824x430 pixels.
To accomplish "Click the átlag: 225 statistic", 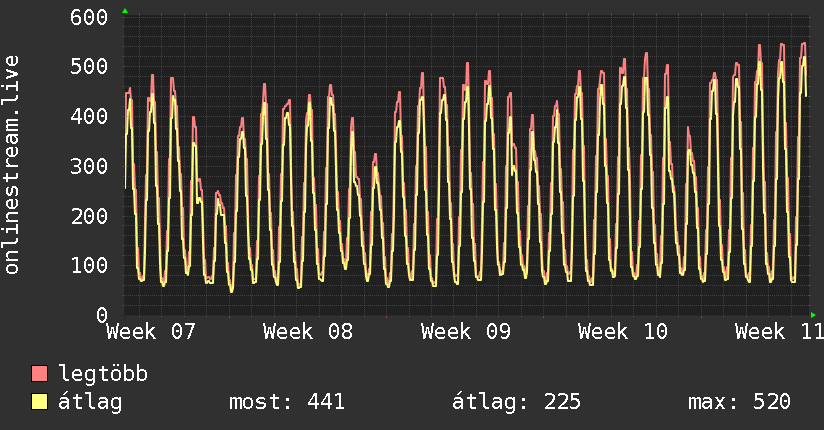I will click(517, 402).
